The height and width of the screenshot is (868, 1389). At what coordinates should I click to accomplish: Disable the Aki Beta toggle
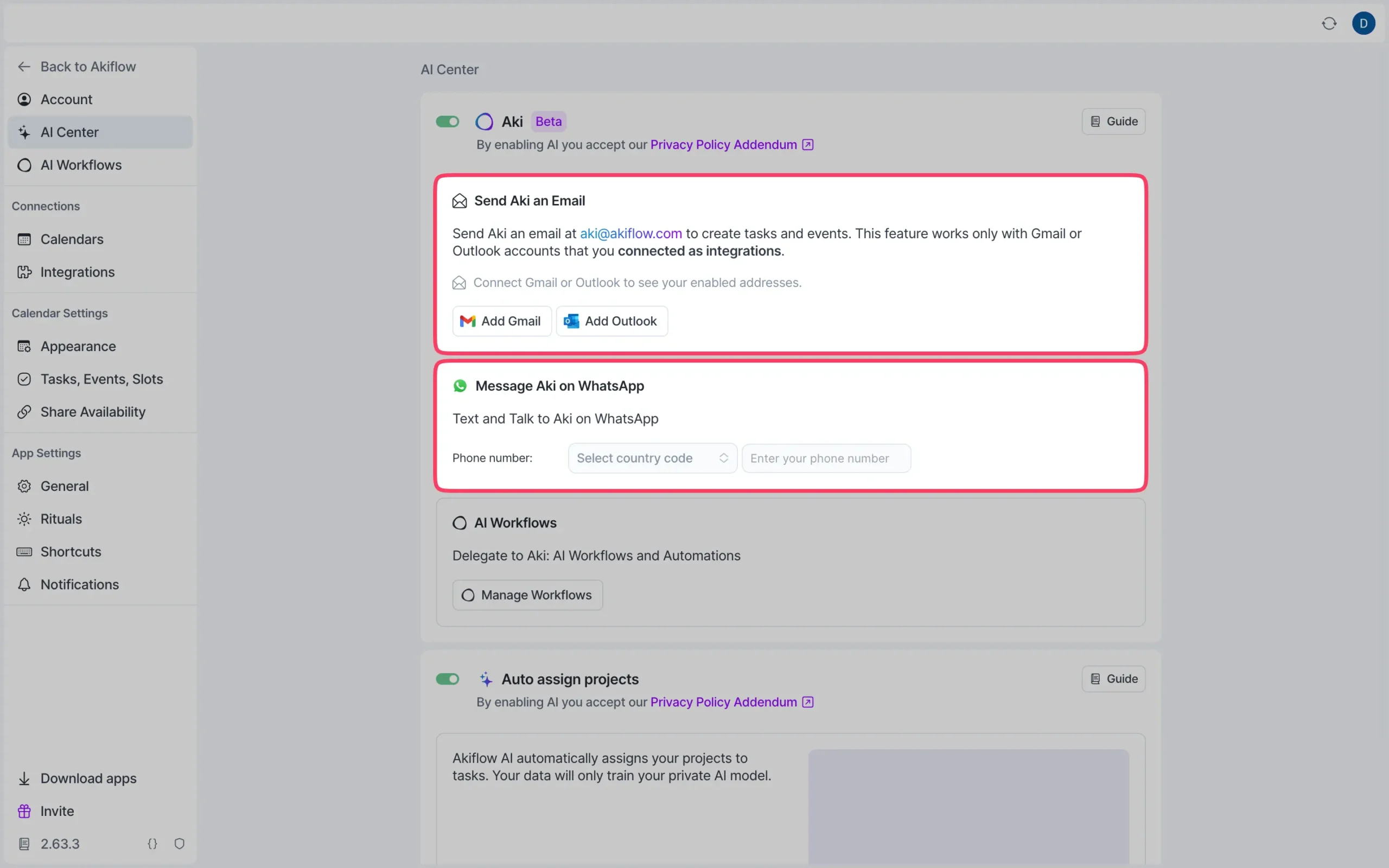pos(448,121)
